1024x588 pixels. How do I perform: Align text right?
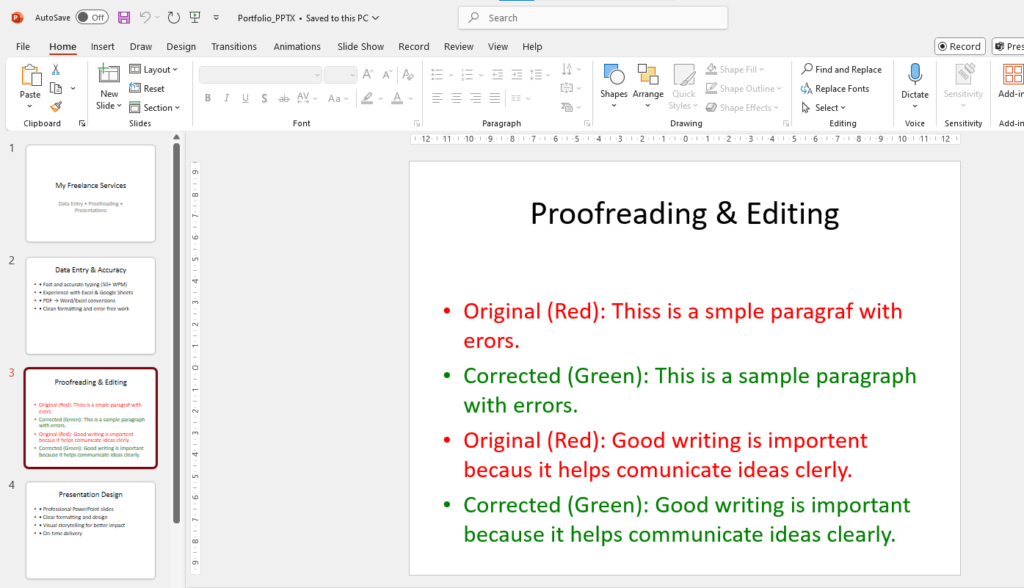click(x=475, y=98)
